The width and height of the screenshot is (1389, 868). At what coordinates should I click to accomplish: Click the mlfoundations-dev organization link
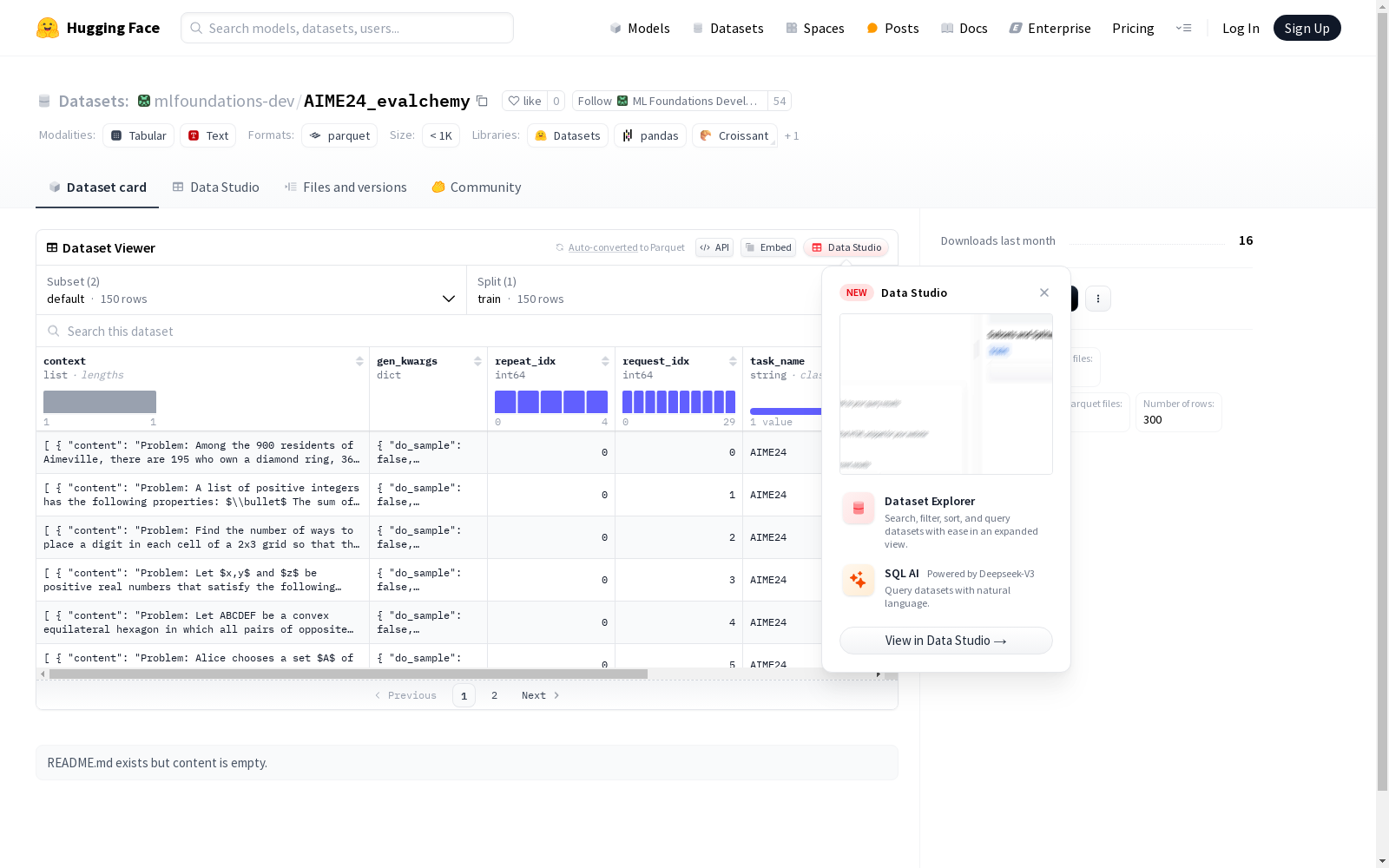[224, 101]
